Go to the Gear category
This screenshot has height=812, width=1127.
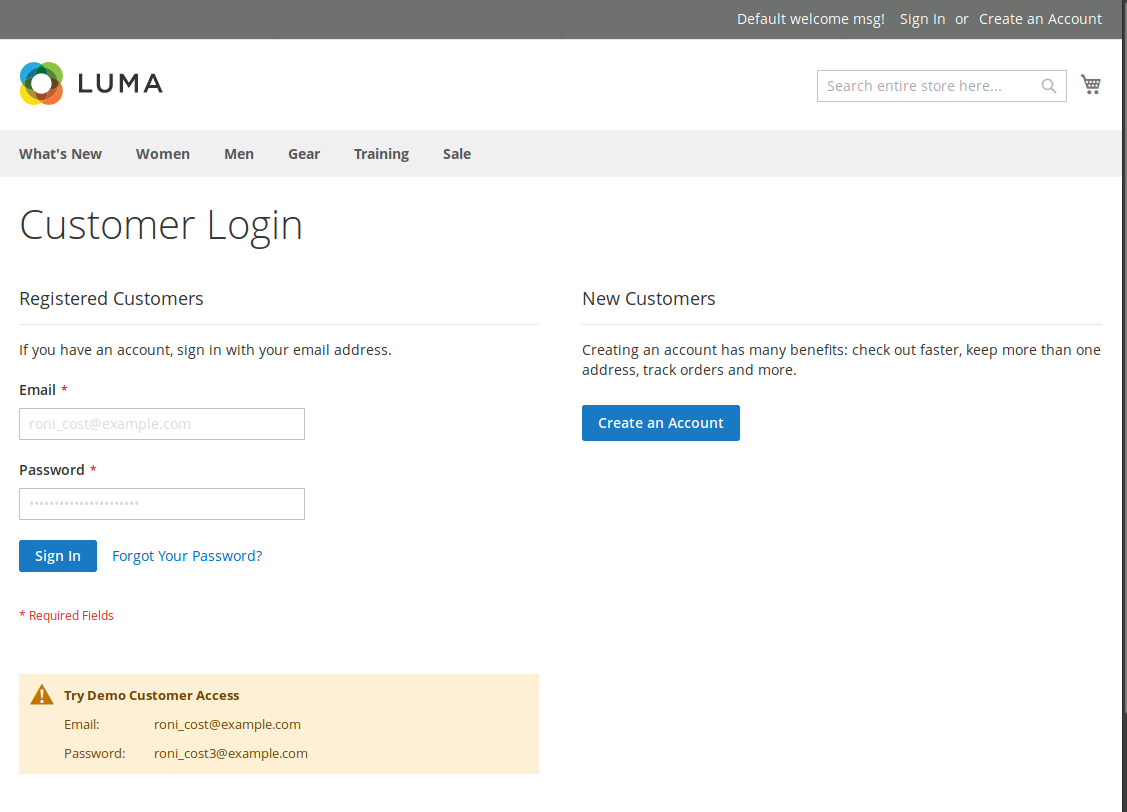point(304,154)
